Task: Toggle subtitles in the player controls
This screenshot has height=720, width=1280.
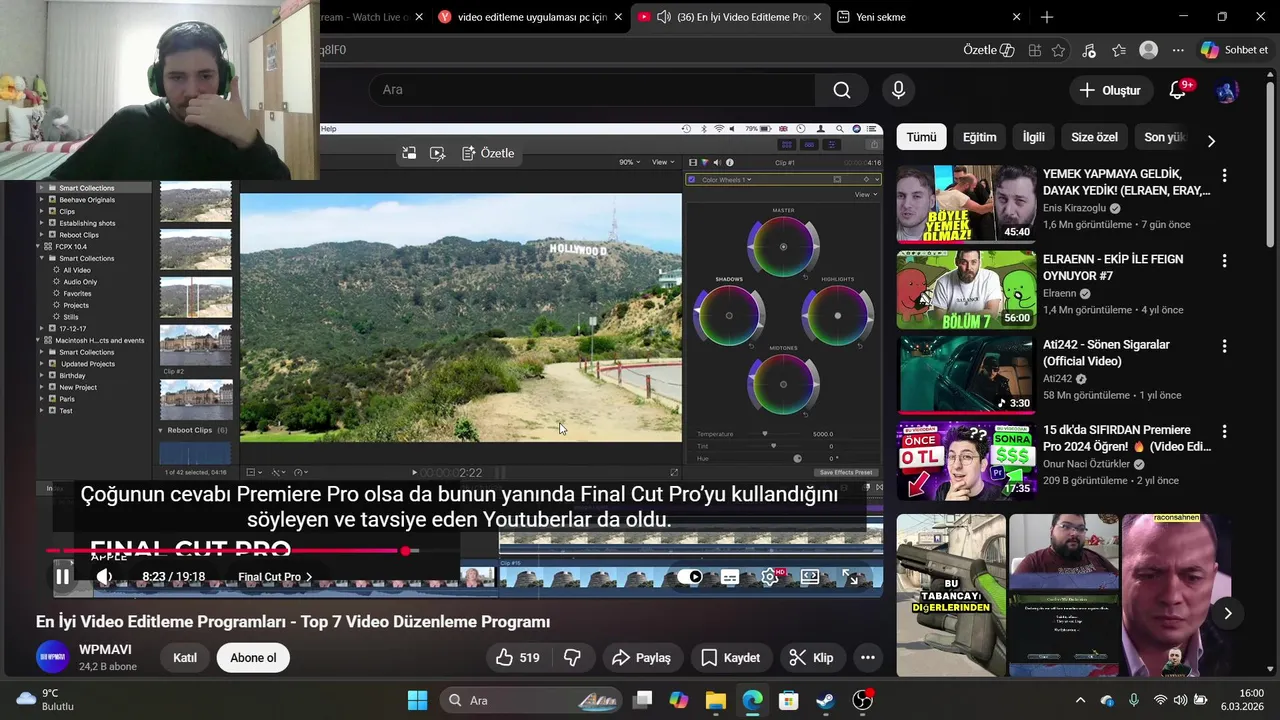Action: pos(730,577)
